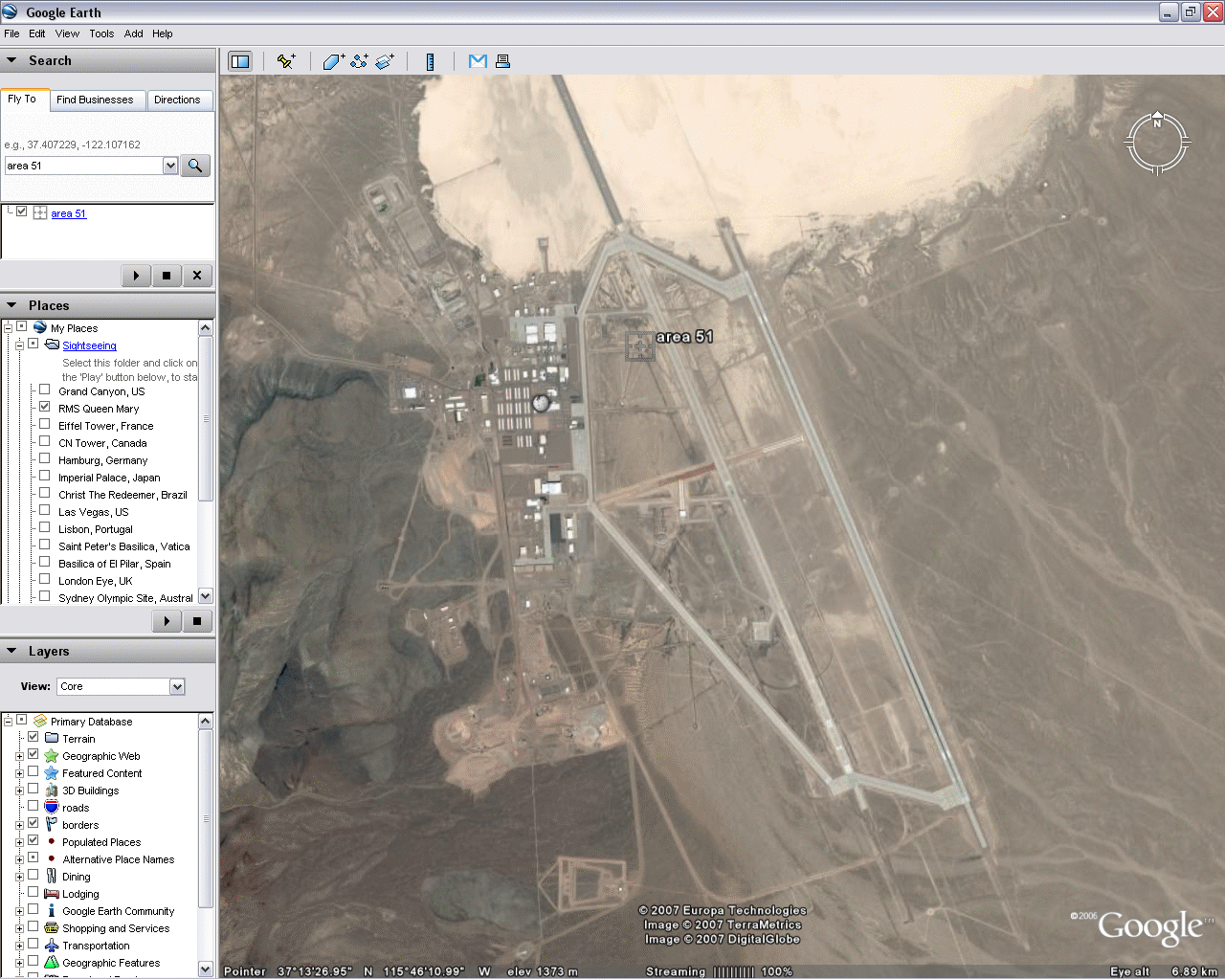Click the Layers list scroll down arrow
The image size is (1225, 980).
click(x=206, y=969)
